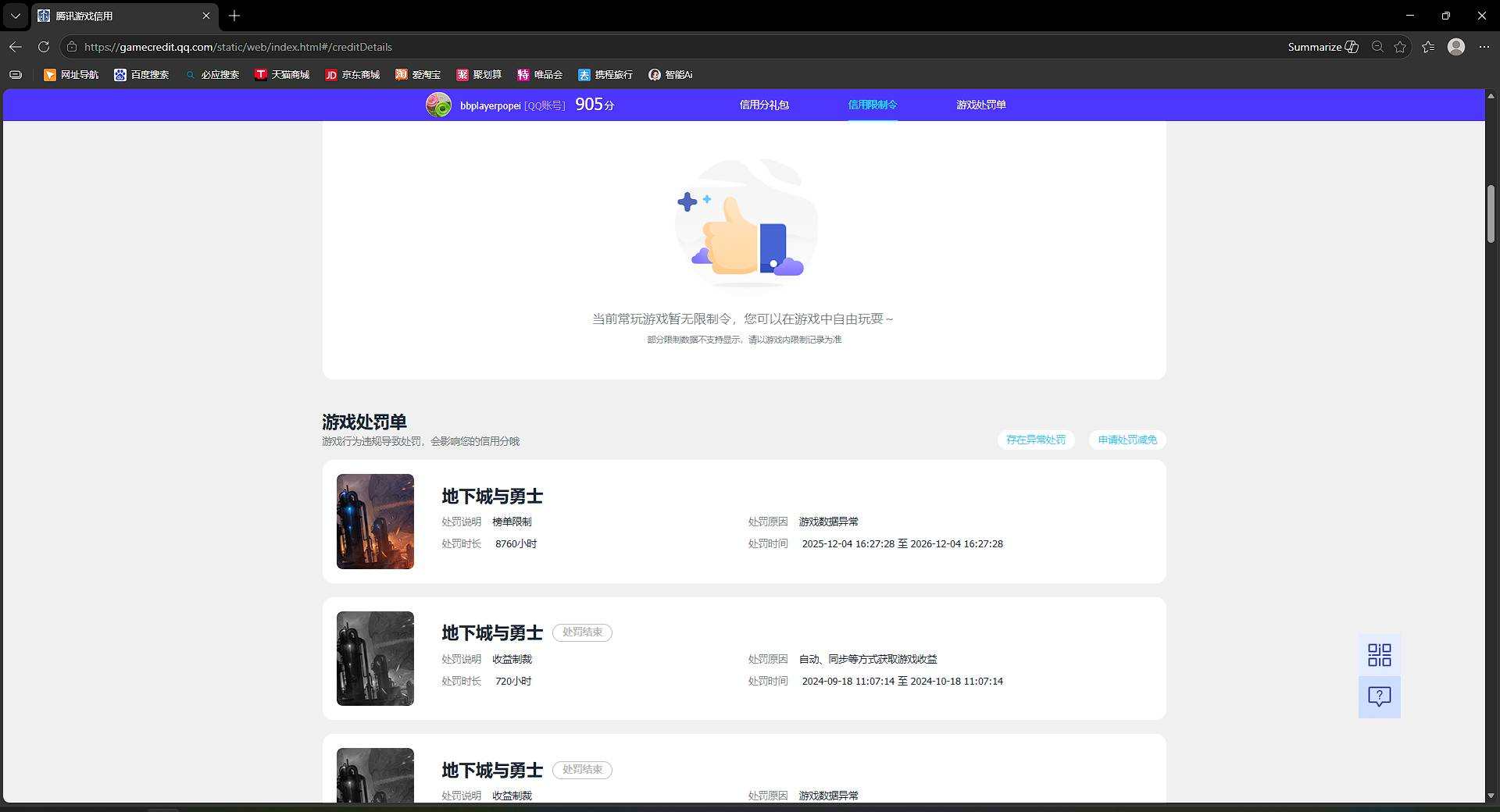The height and width of the screenshot is (812, 1500).
Task: Open the 百度搜索 bookmark
Action: [141, 75]
